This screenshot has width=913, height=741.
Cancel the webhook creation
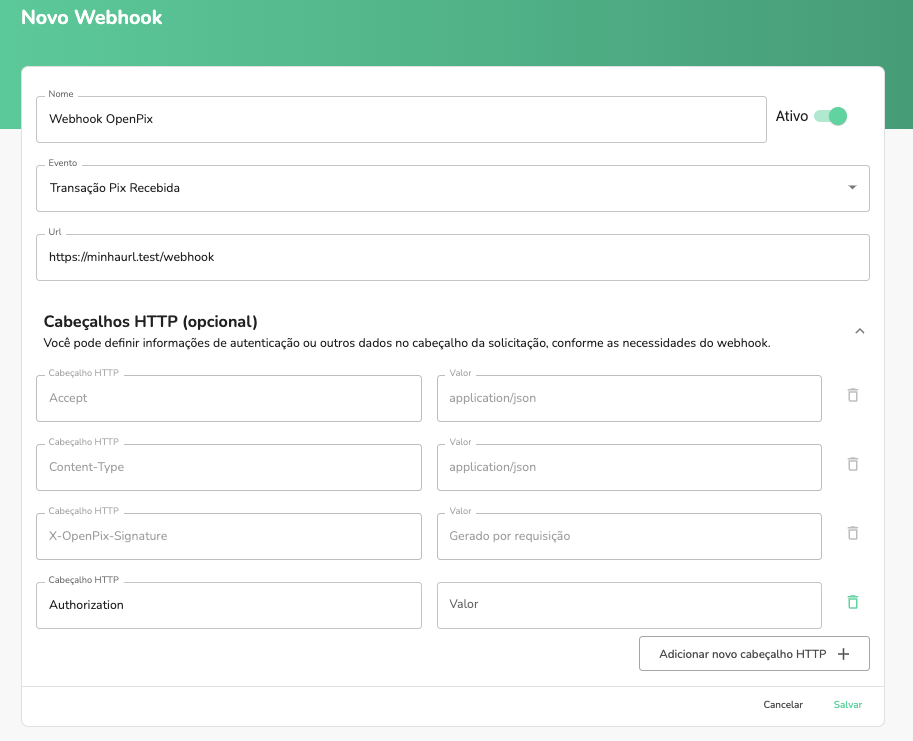(783, 704)
